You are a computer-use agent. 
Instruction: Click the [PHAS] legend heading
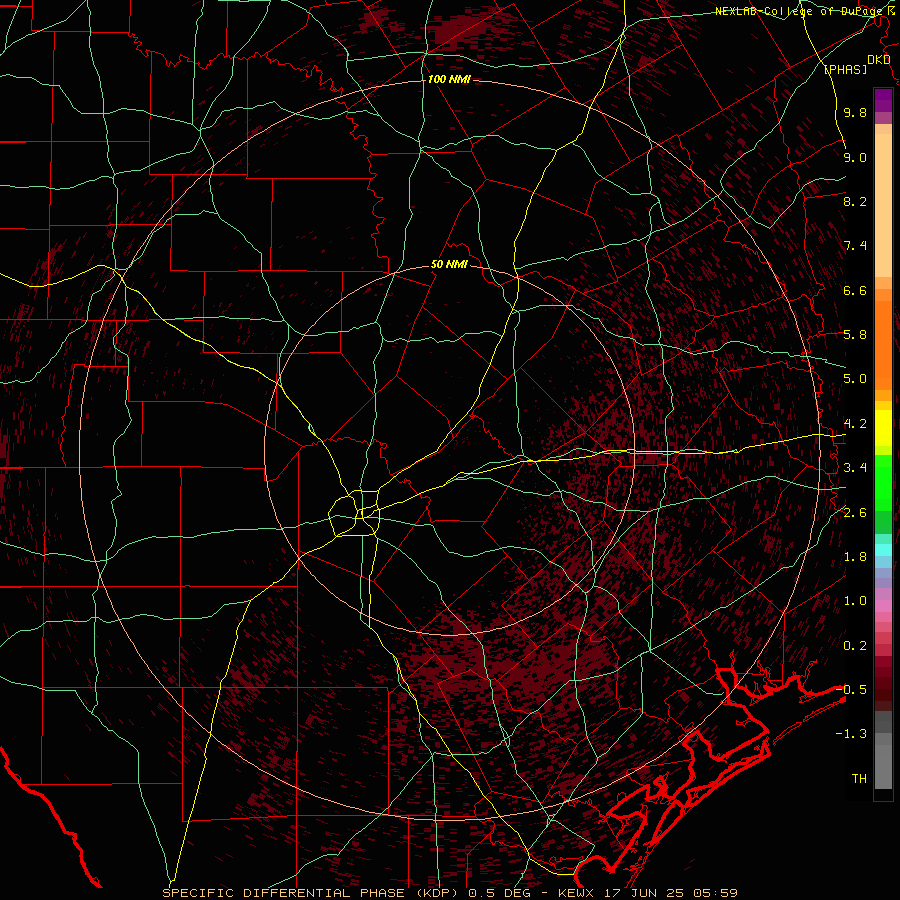point(845,69)
